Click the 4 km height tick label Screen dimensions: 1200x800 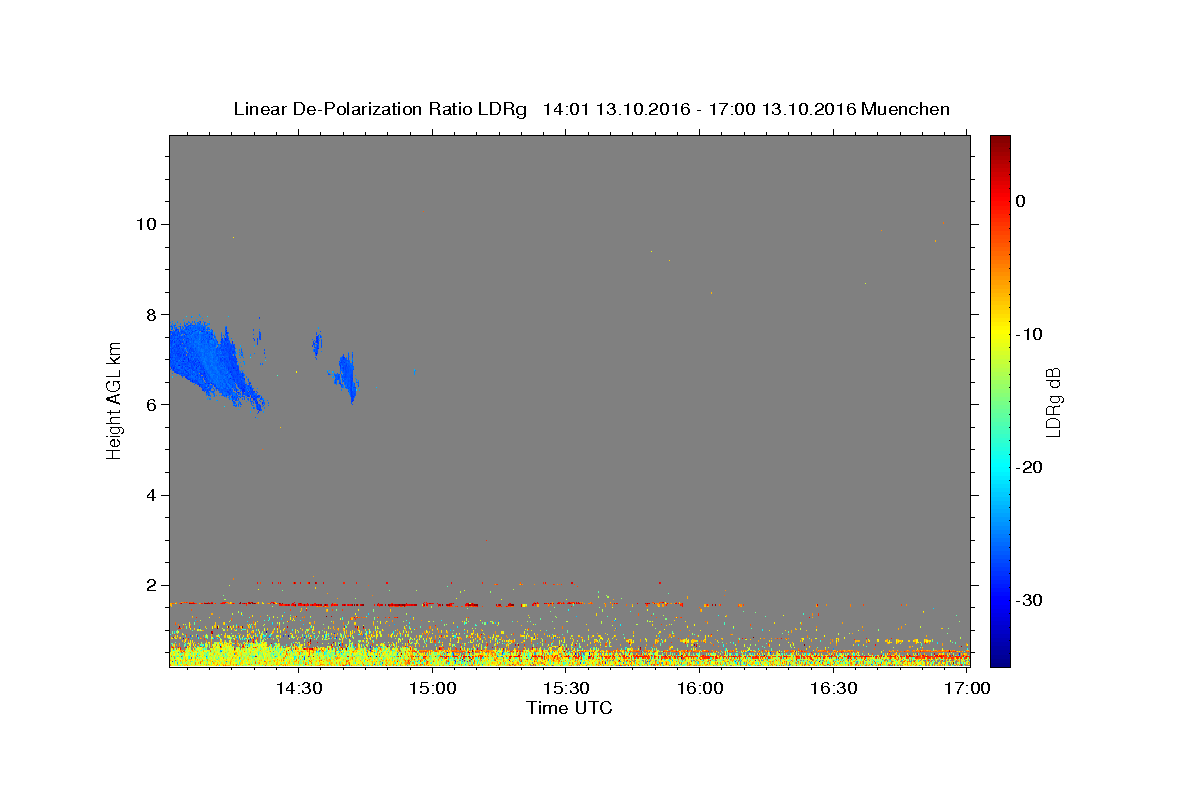[154, 495]
